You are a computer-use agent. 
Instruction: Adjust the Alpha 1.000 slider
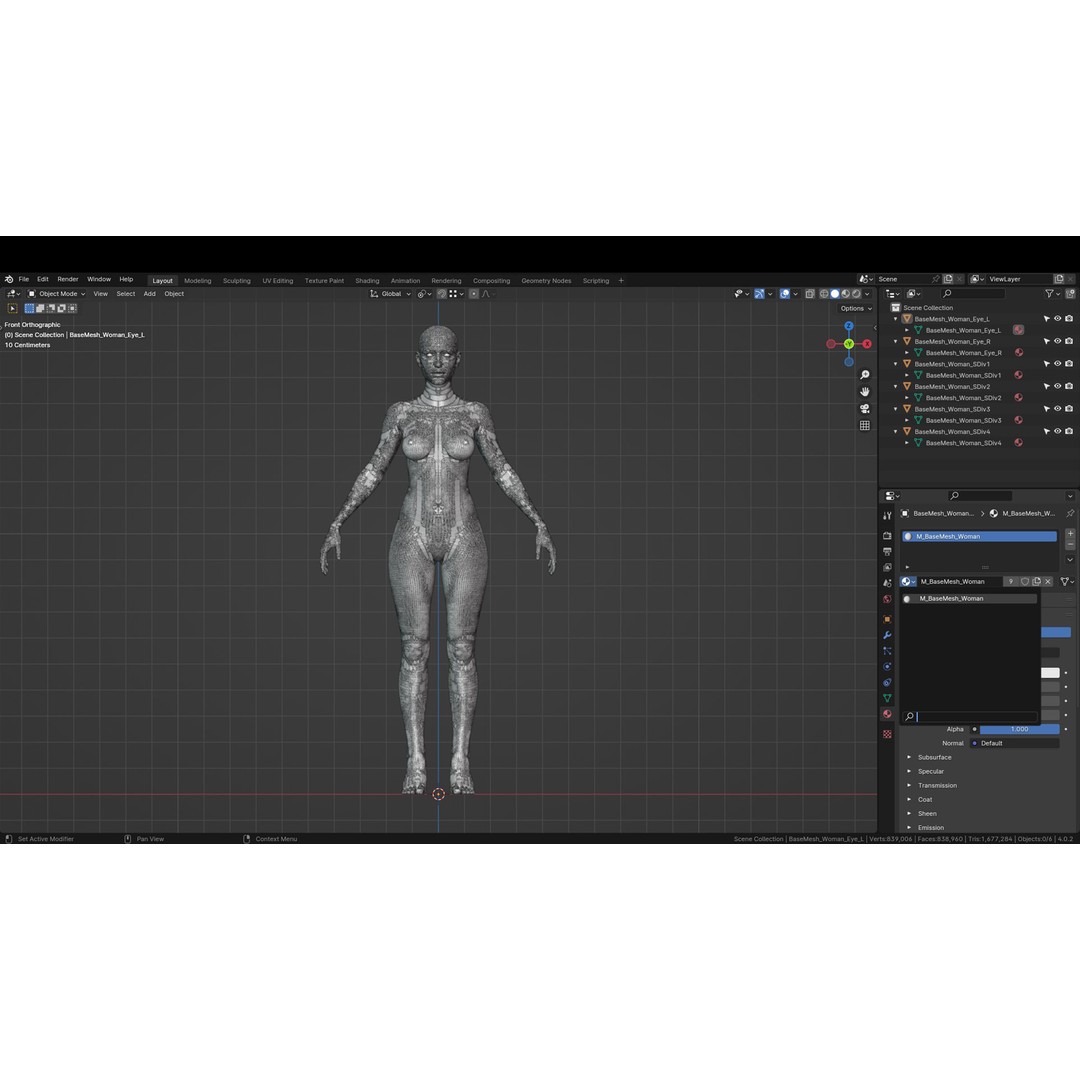(x=1019, y=729)
